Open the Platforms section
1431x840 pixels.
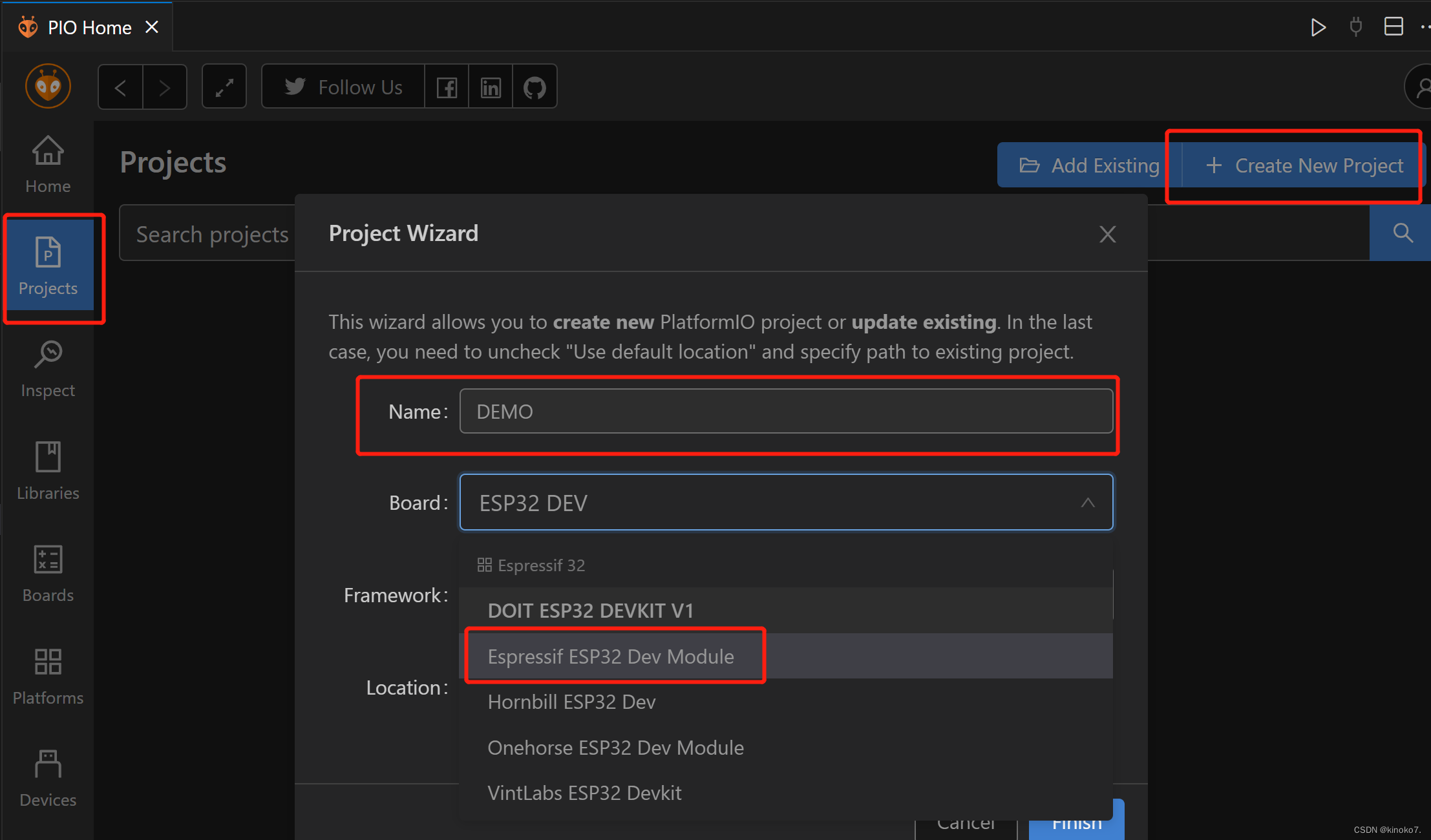pos(48,676)
